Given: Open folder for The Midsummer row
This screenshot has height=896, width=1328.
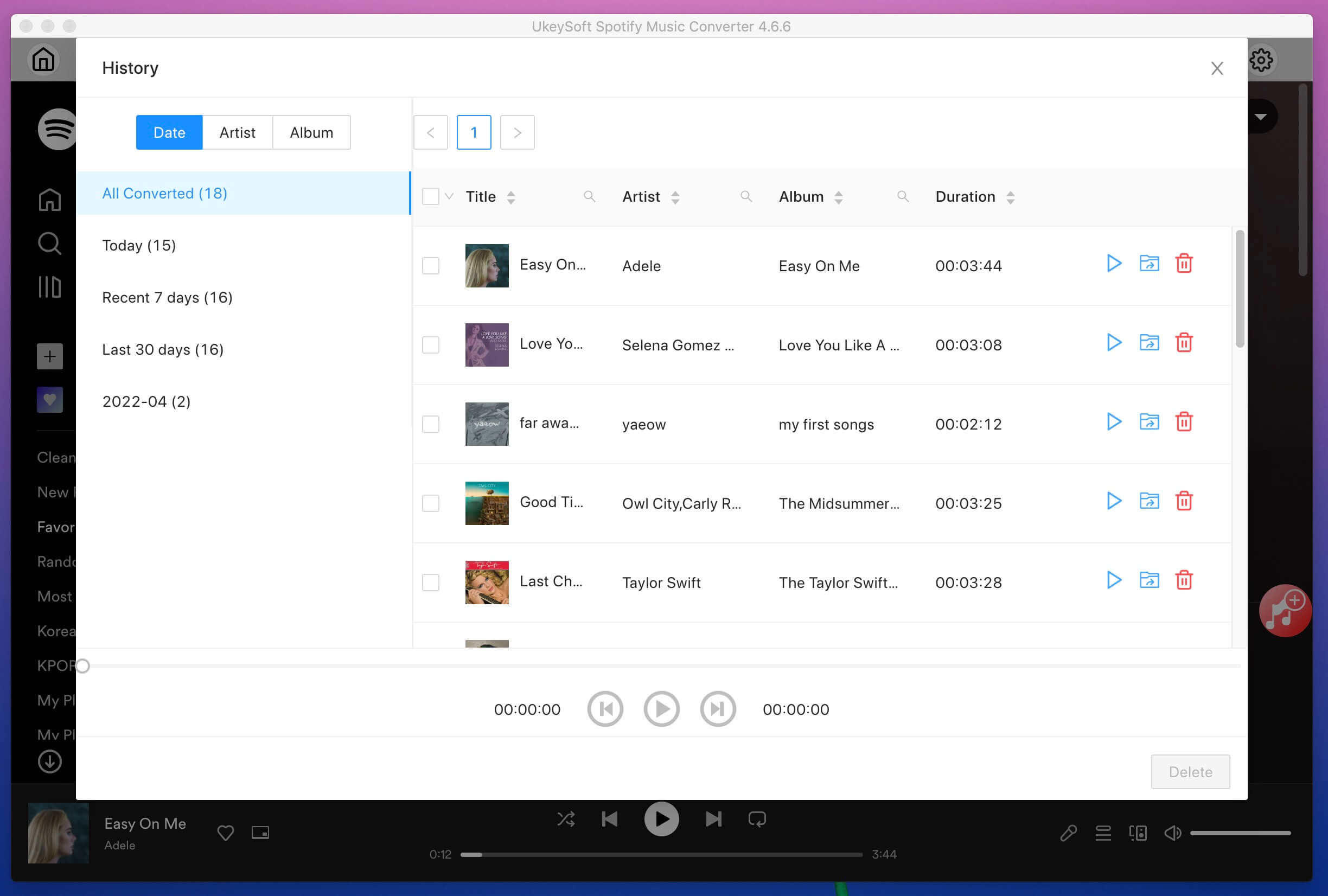Looking at the screenshot, I should tap(1149, 501).
